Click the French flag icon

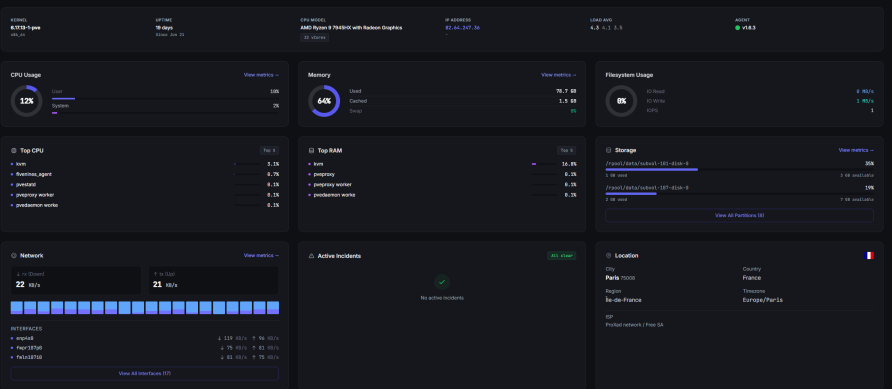click(x=869, y=256)
